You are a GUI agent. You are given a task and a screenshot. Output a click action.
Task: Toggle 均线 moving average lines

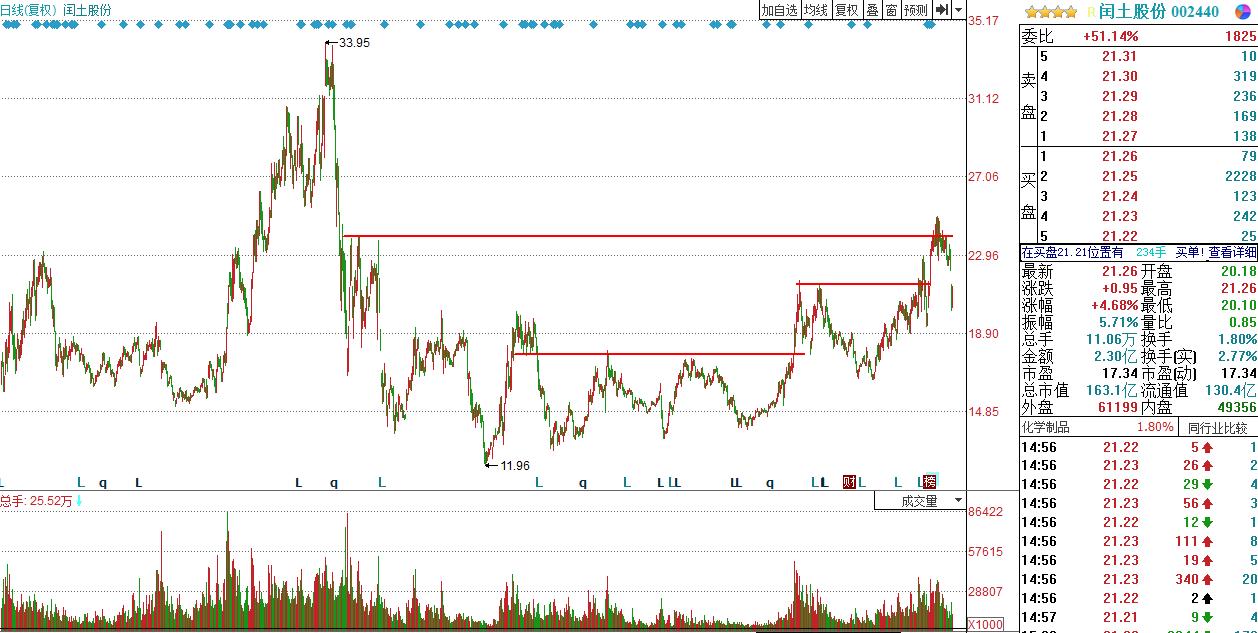816,10
